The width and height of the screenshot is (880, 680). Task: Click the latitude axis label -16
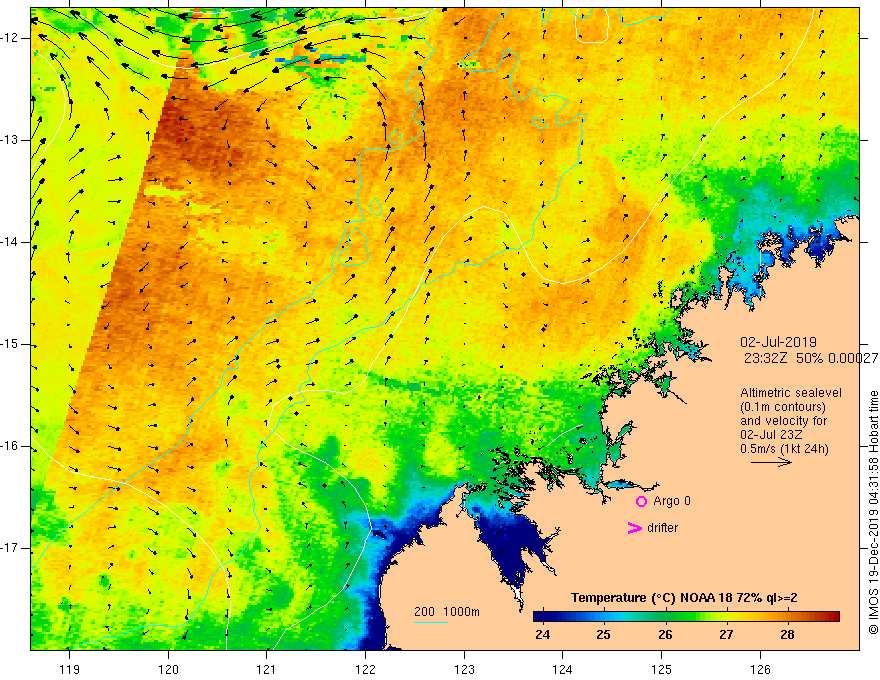pyautogui.click(x=11, y=446)
